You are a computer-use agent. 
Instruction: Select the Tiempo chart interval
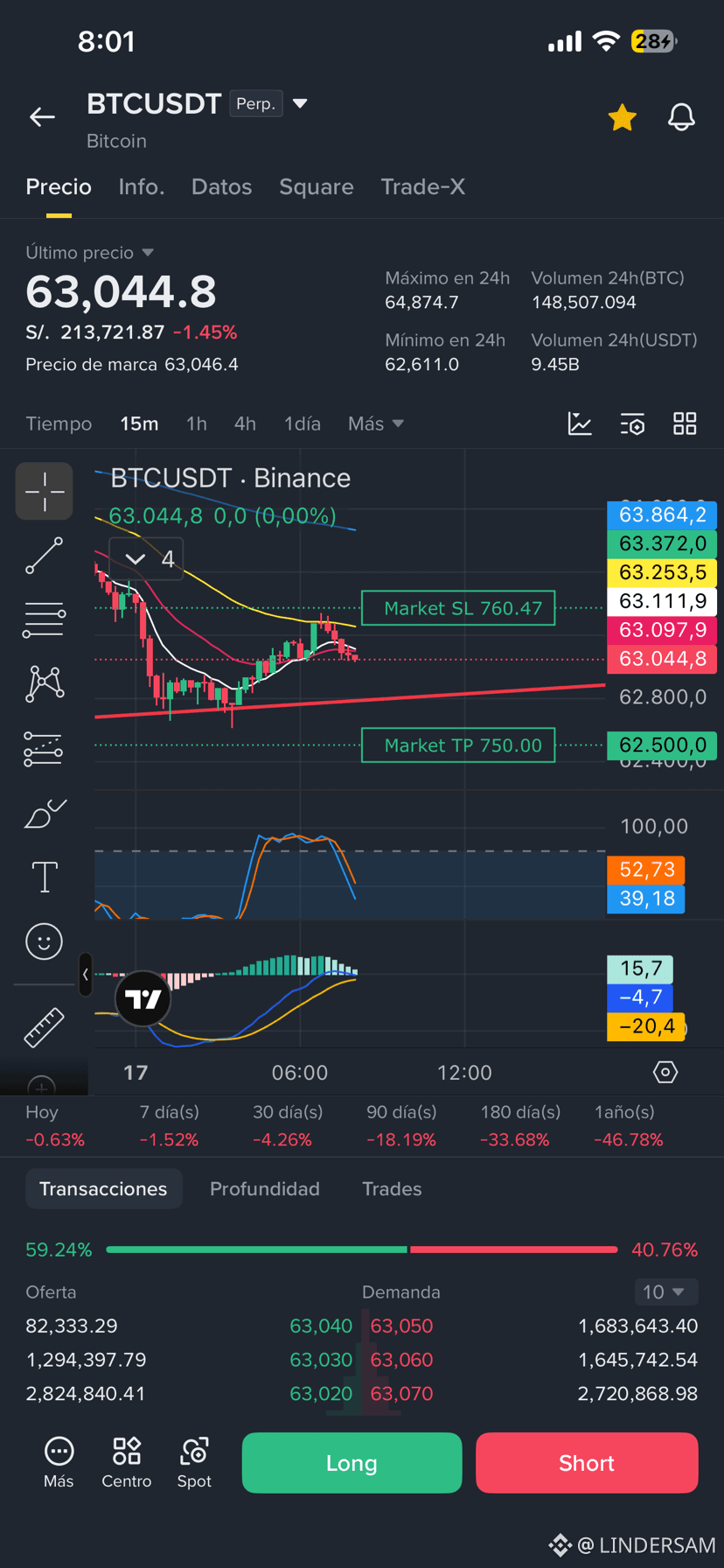click(59, 423)
